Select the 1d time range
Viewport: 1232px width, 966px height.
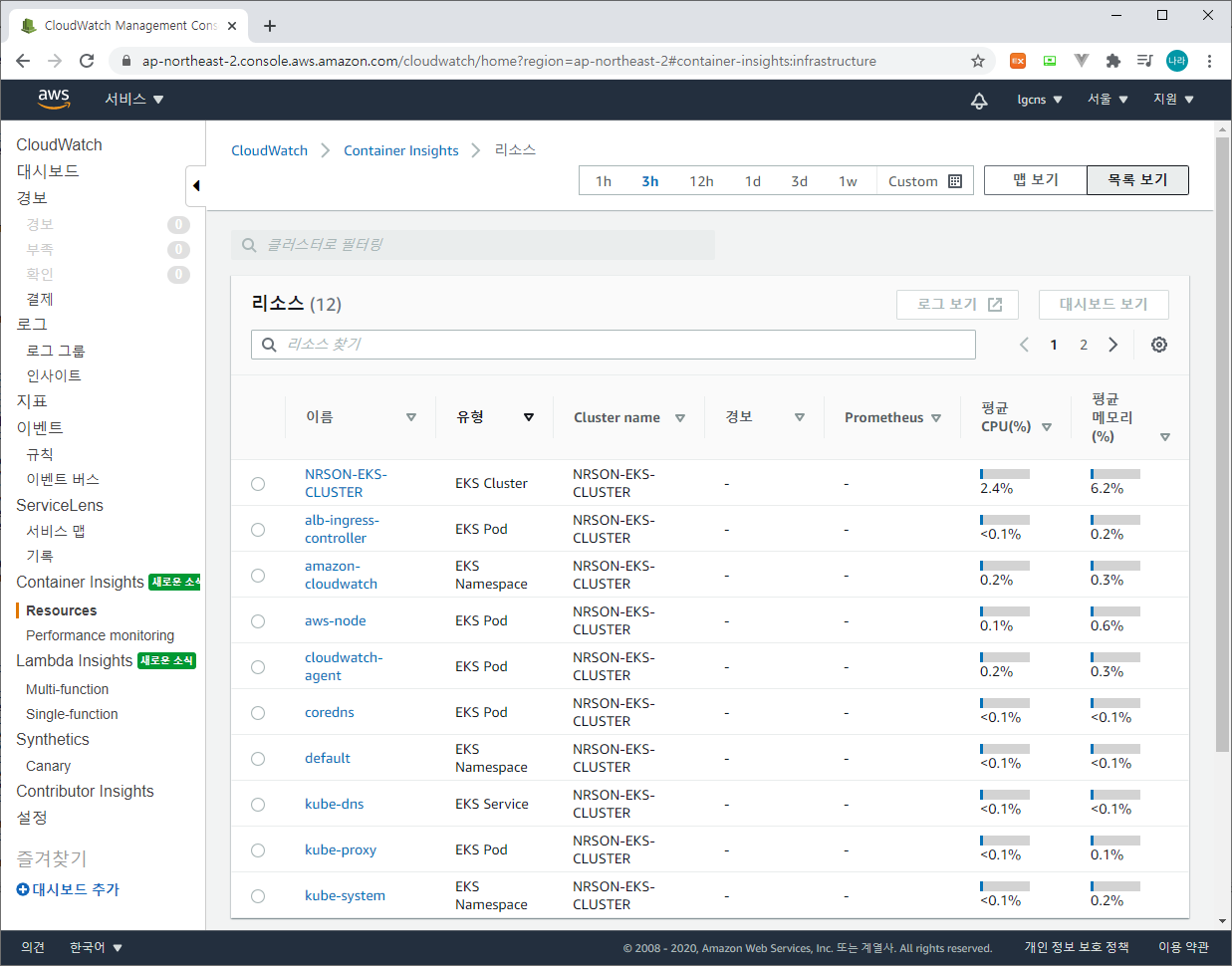pos(753,181)
